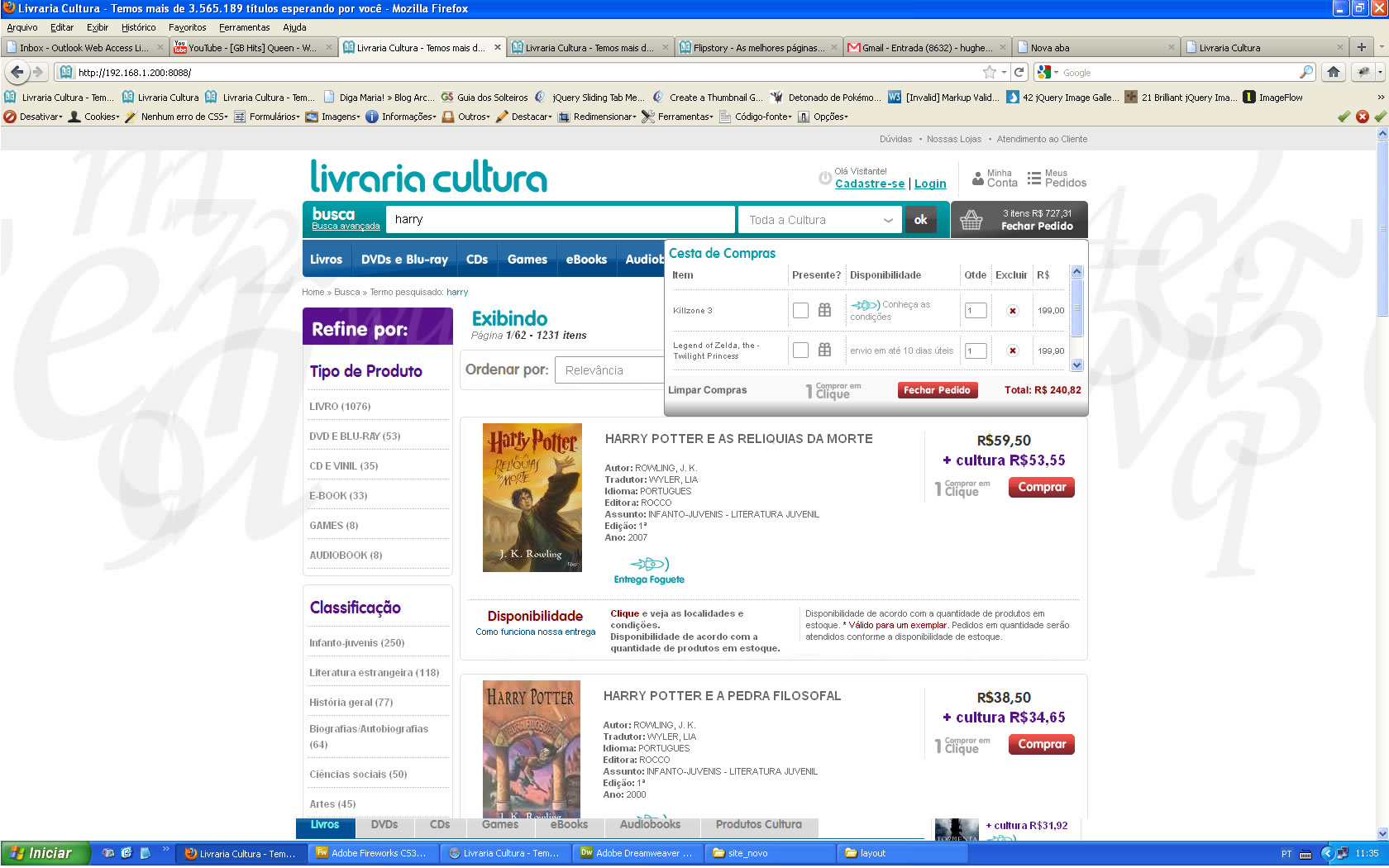1389x868 pixels.
Task: Click Entrega Foguete rocket icon under Reliquias da Morte
Action: pyautogui.click(x=649, y=564)
